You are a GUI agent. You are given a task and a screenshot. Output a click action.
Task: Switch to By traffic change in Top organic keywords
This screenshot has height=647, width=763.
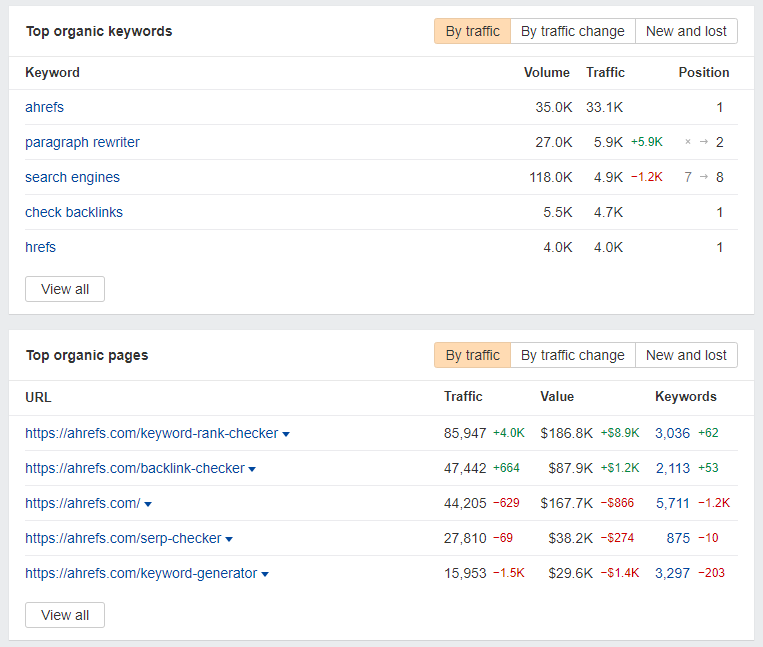[x=573, y=31]
